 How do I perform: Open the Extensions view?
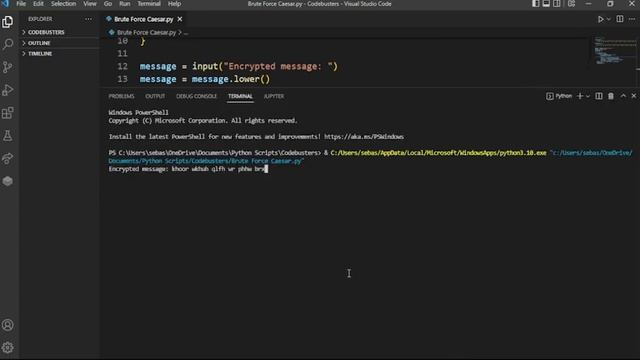[x=7, y=113]
